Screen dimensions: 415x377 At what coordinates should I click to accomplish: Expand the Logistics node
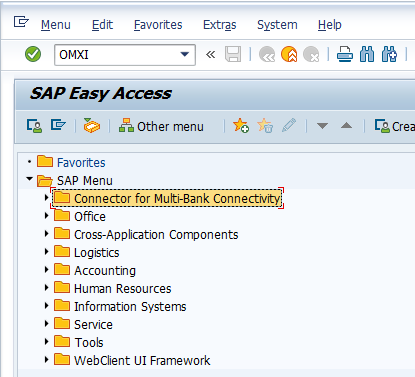[x=47, y=252]
